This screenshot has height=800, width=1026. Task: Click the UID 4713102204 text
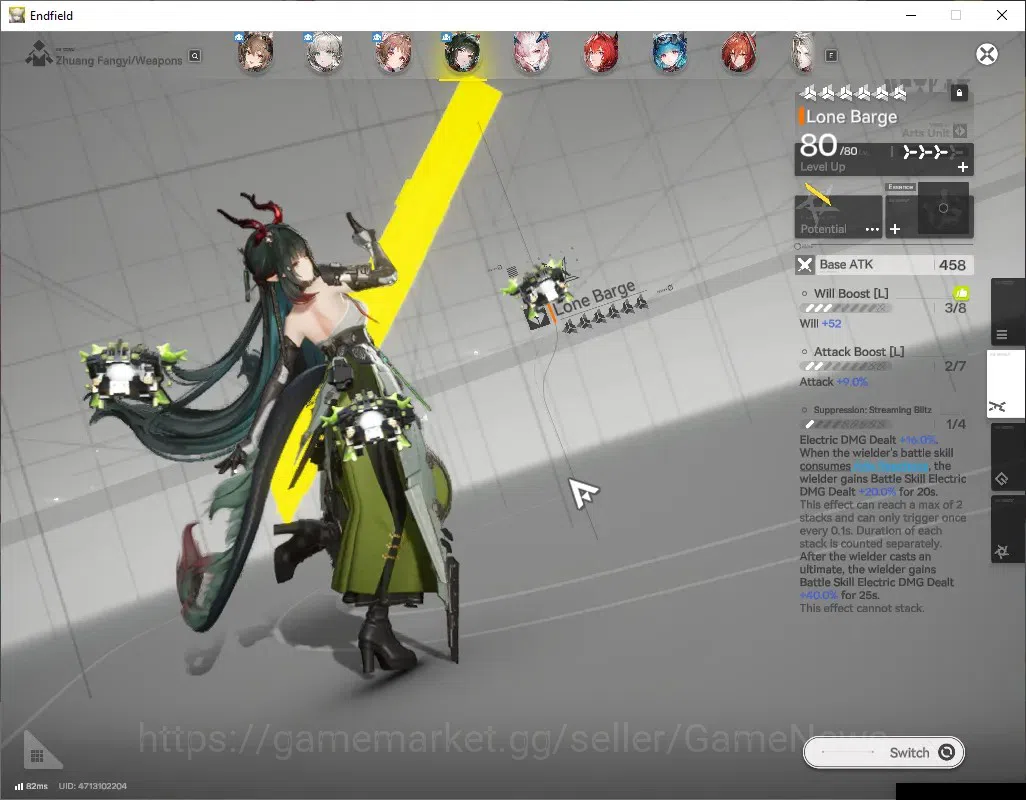point(92,786)
